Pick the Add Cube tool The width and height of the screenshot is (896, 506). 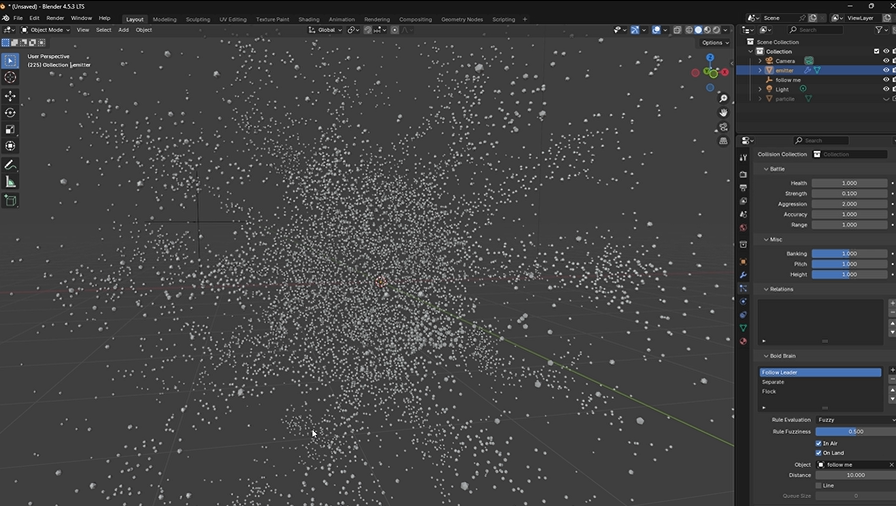click(10, 200)
